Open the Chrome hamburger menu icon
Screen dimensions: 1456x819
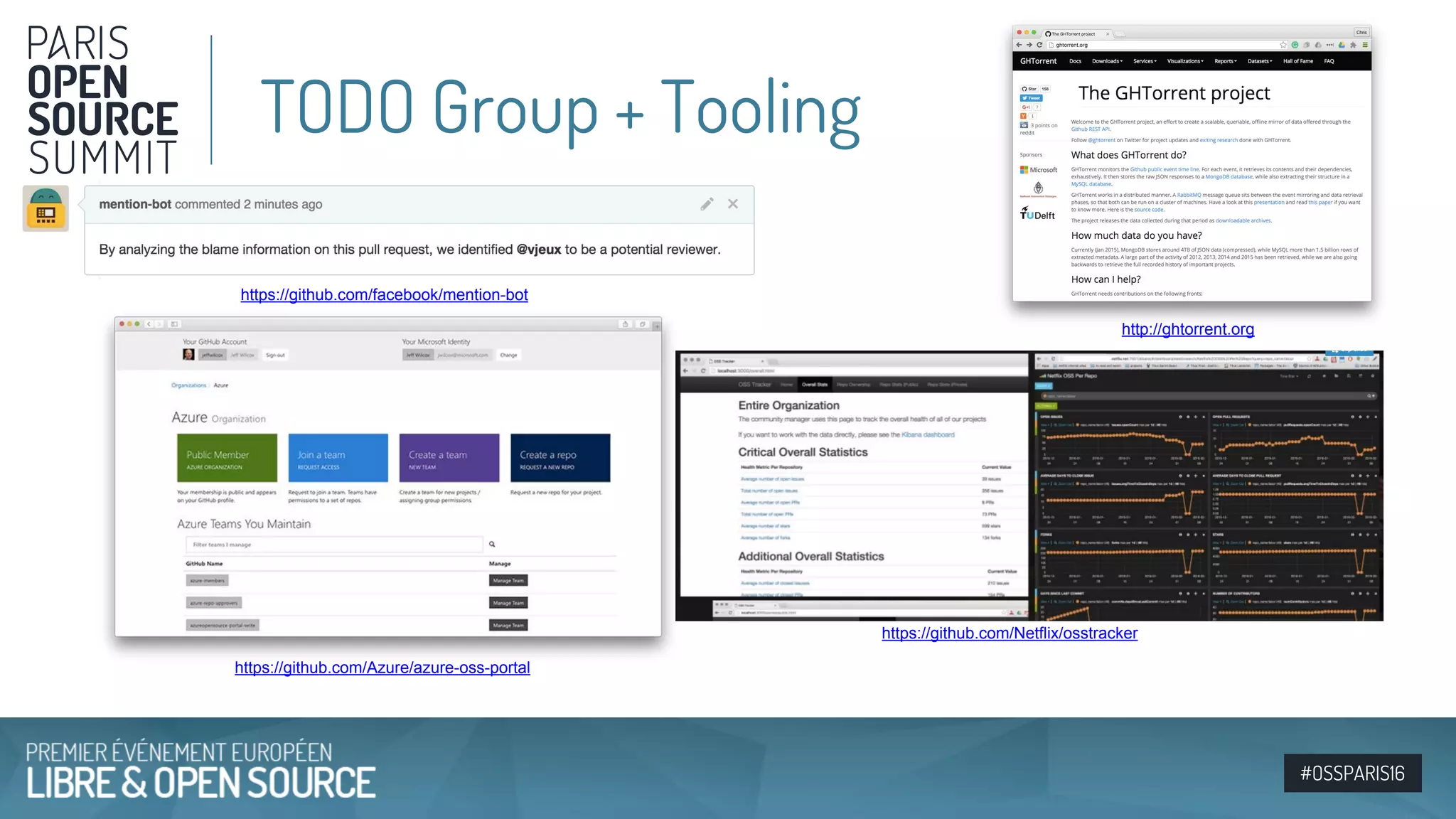pyautogui.click(x=1365, y=45)
